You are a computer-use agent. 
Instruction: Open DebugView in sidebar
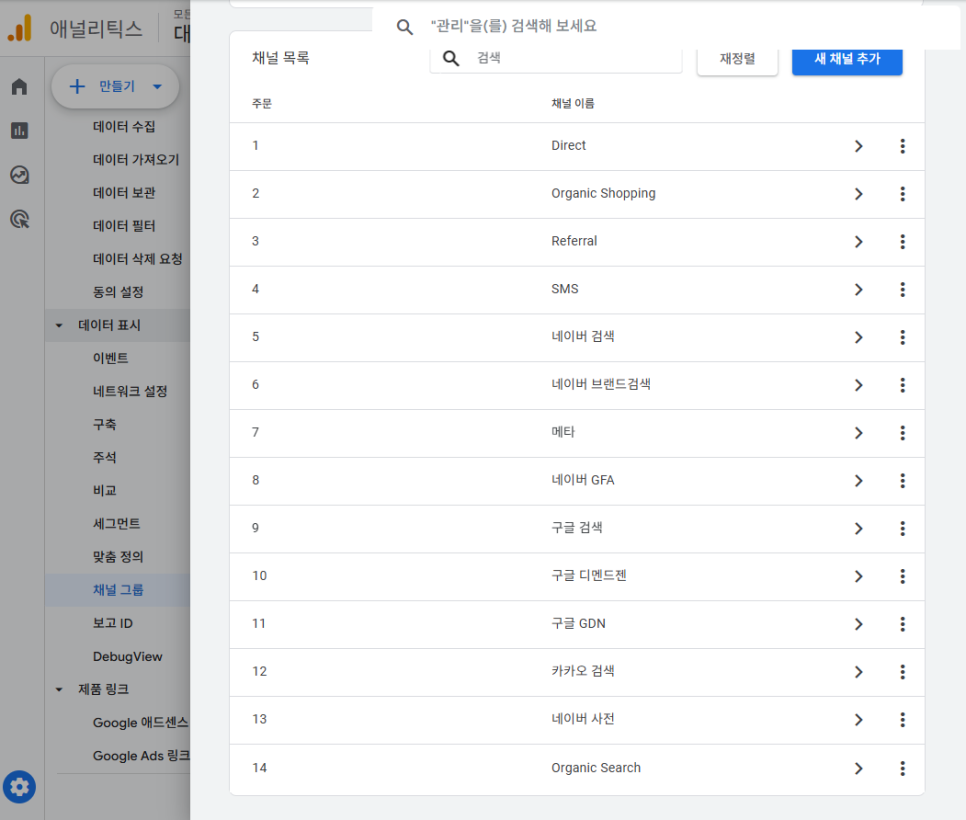(x=128, y=657)
